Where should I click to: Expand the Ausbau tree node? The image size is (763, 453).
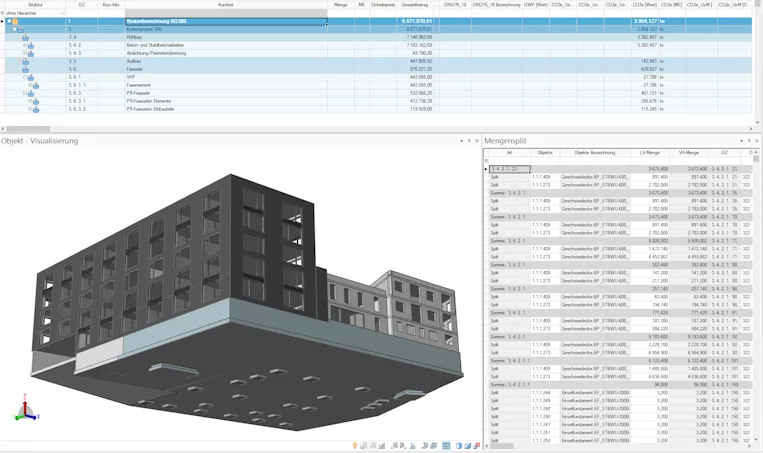19,61
